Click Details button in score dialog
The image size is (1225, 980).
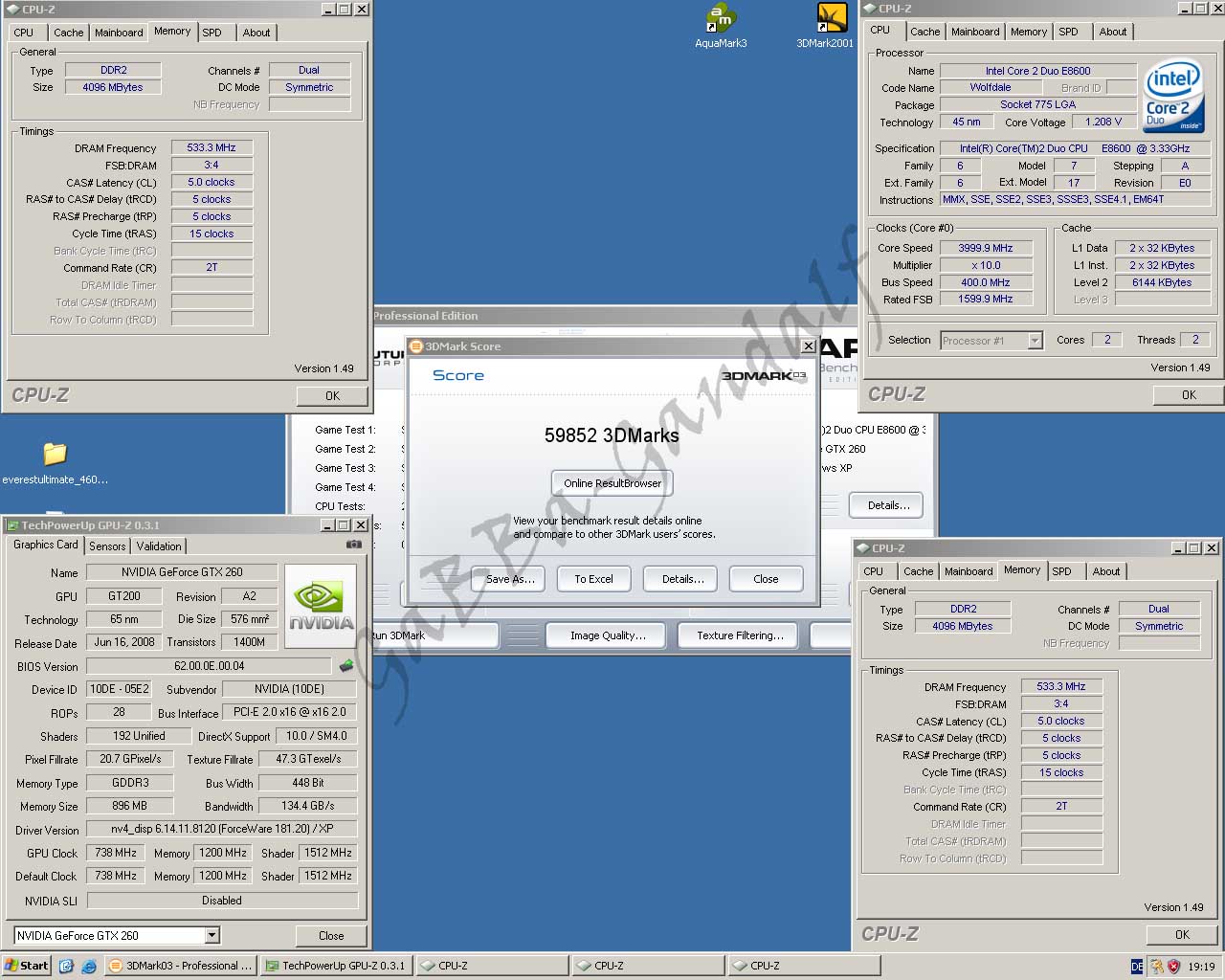point(682,579)
